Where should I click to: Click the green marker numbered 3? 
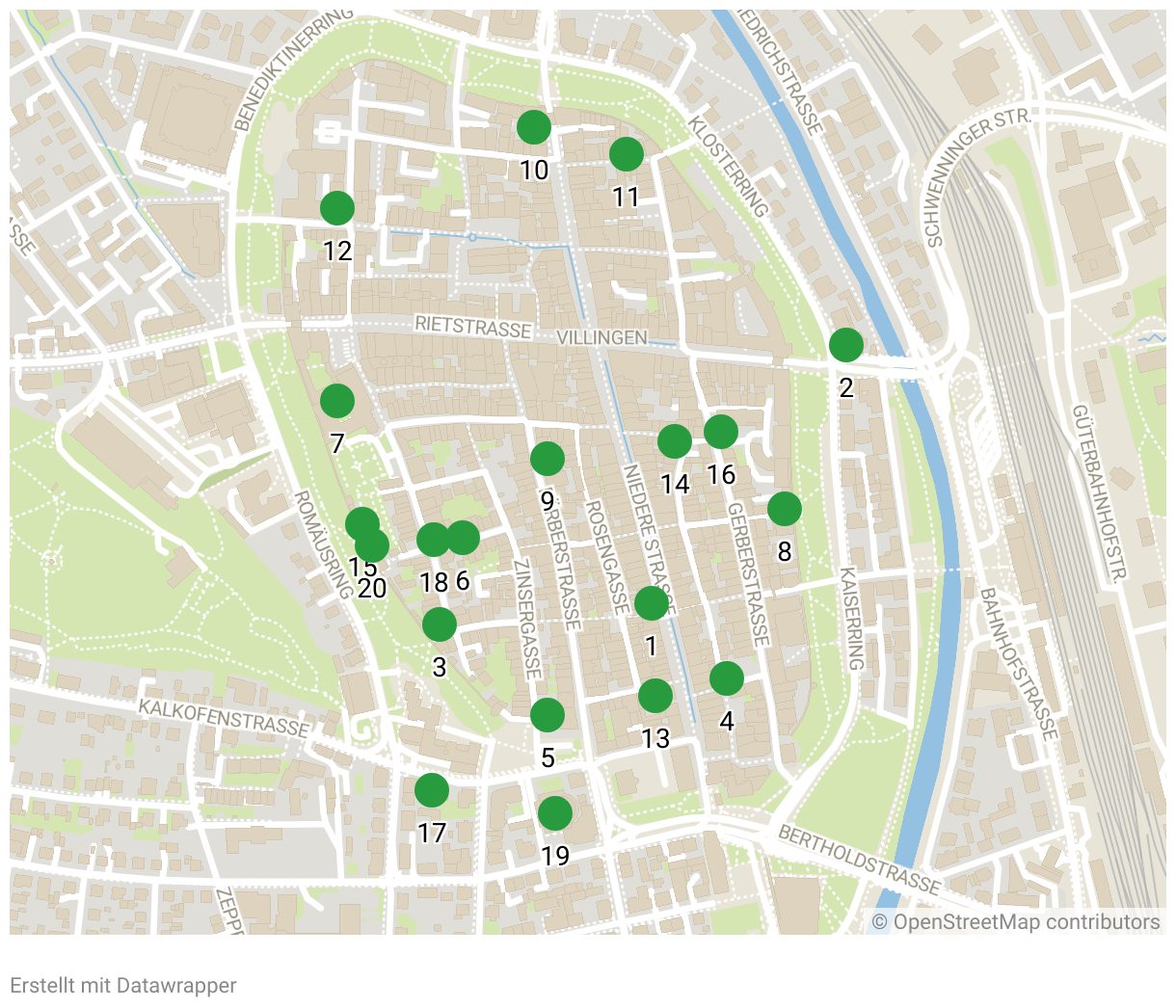[440, 624]
